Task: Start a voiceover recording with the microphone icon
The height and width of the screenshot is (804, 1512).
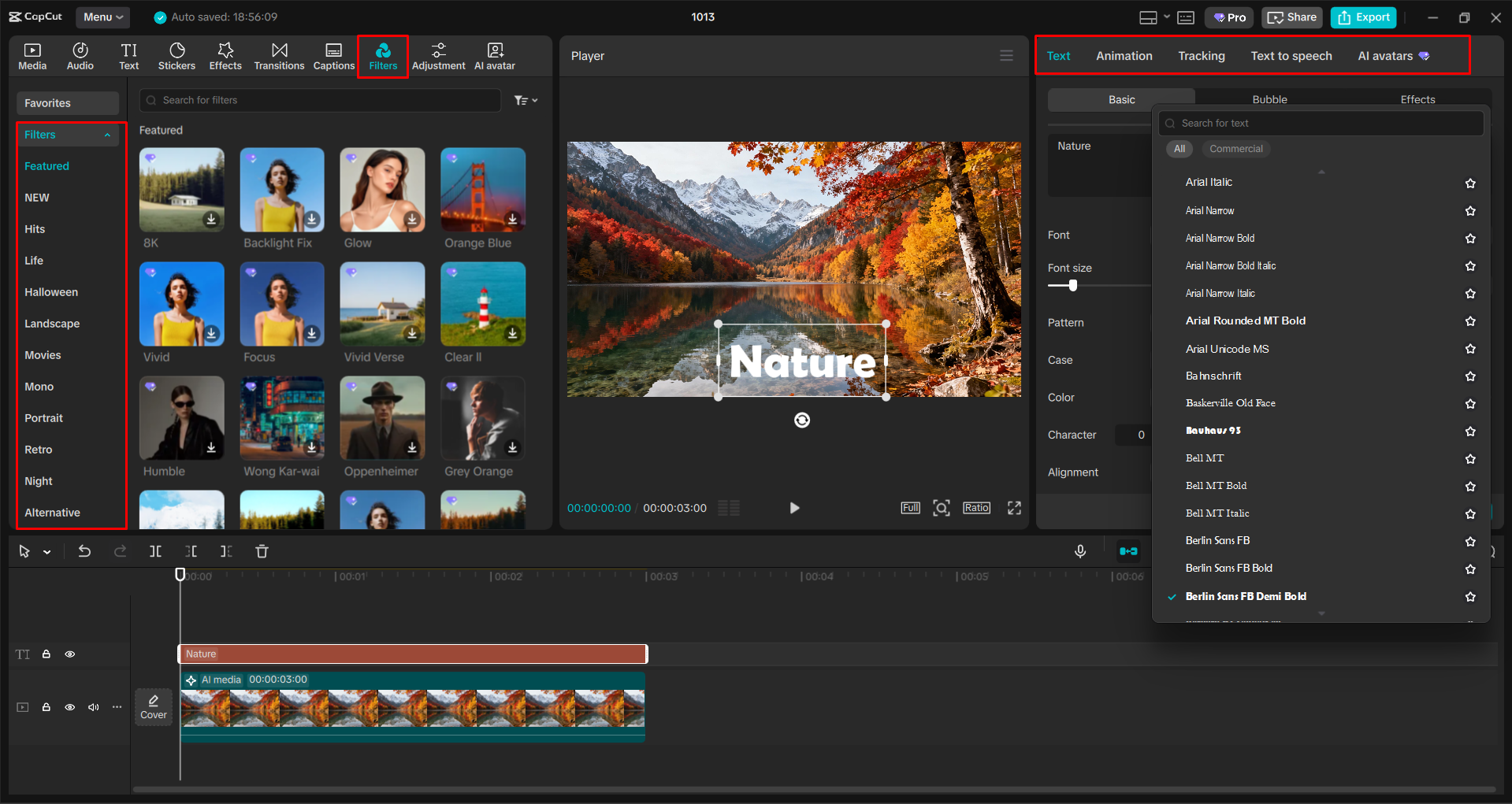Action: pyautogui.click(x=1079, y=551)
